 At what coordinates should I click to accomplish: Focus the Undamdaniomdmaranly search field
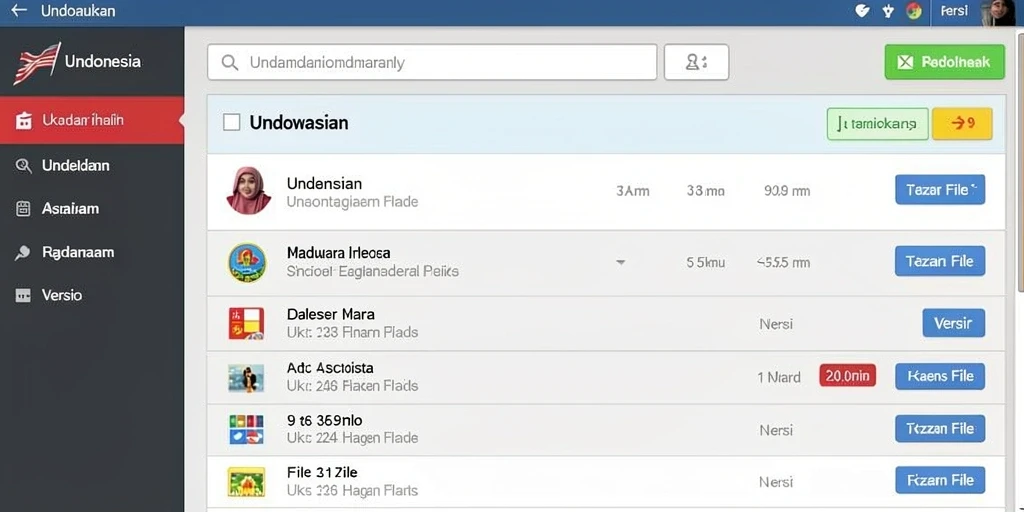pos(432,62)
